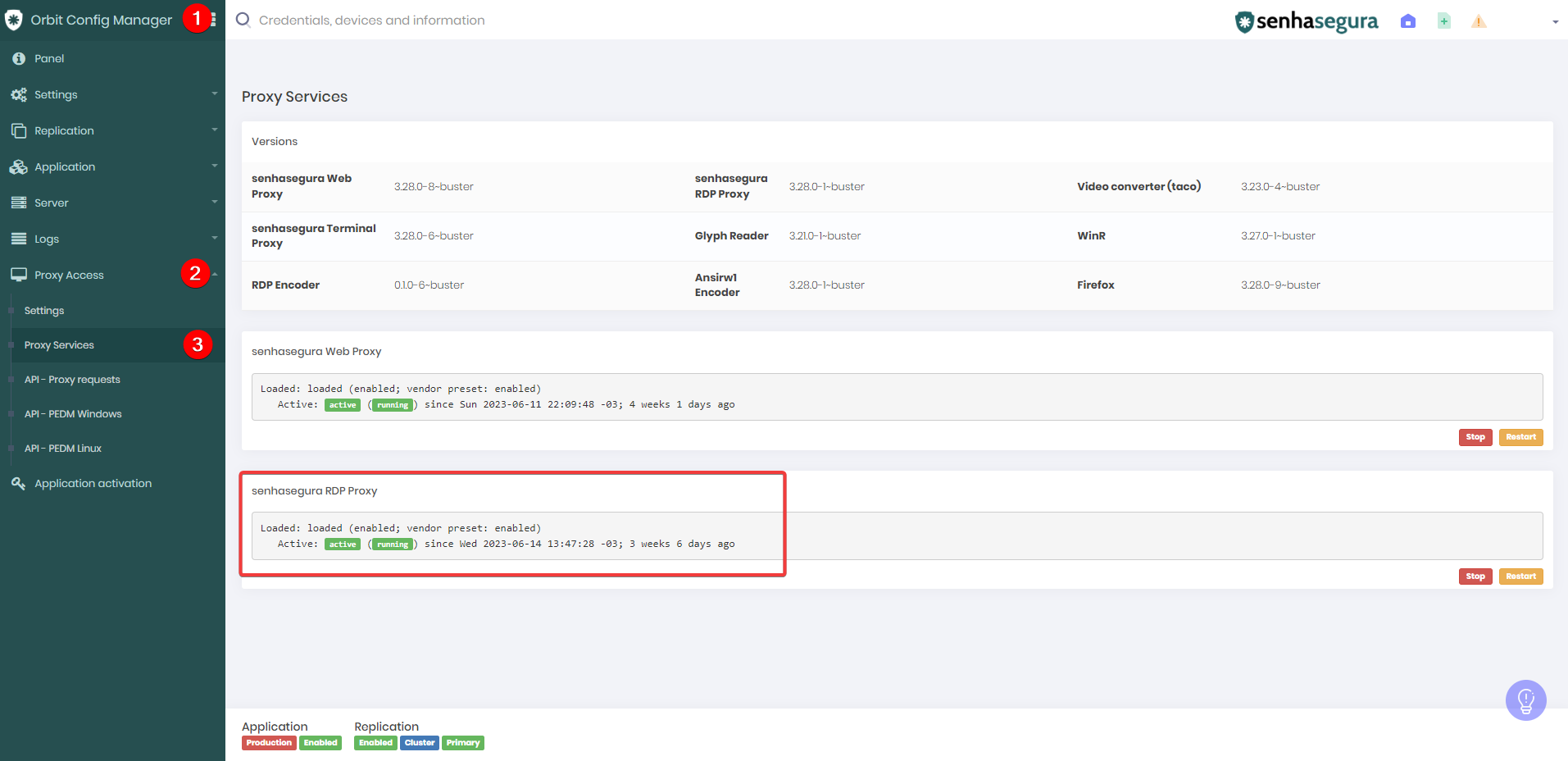
Task: Click the Application cubes icon
Action: coord(19,166)
